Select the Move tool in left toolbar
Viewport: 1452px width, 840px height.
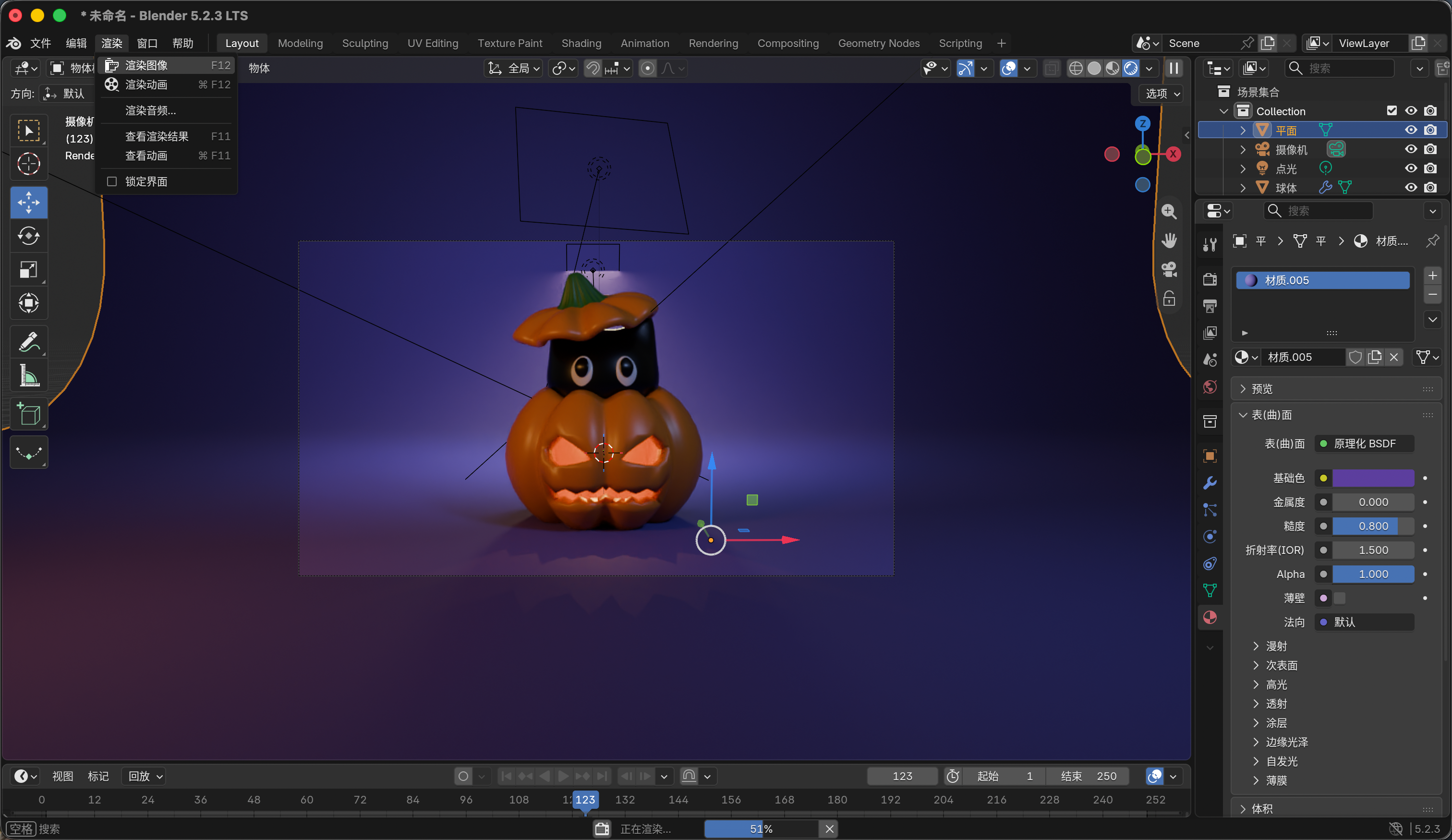(x=28, y=202)
